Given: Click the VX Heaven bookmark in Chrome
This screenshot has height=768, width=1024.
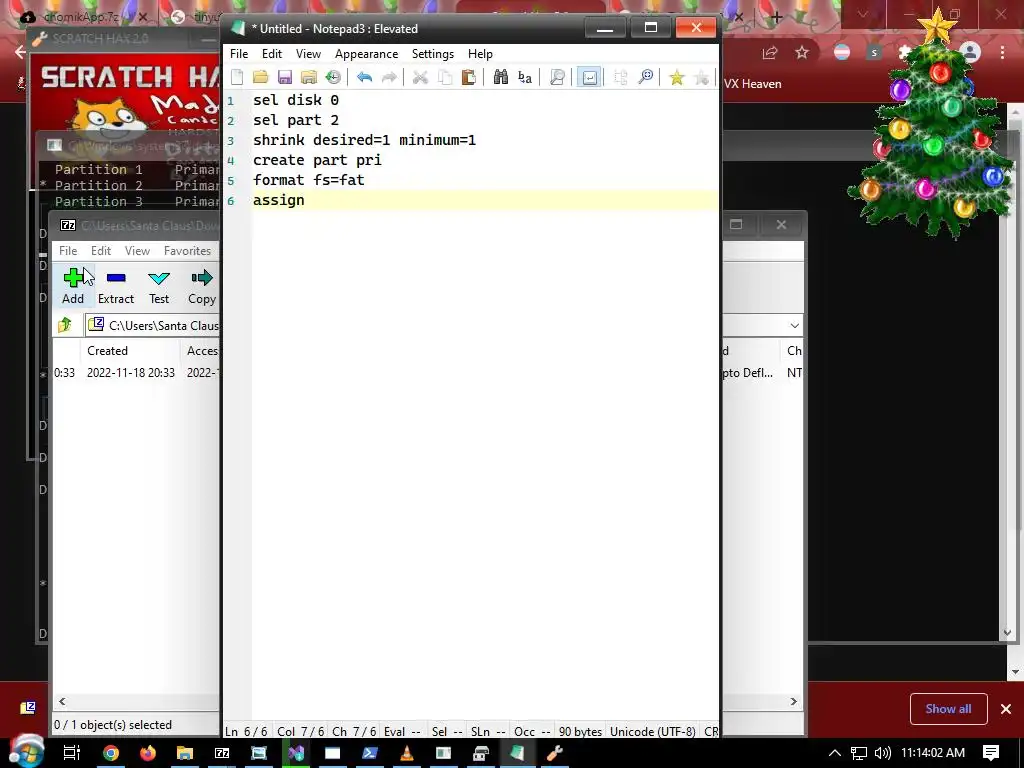Looking at the screenshot, I should point(752,84).
